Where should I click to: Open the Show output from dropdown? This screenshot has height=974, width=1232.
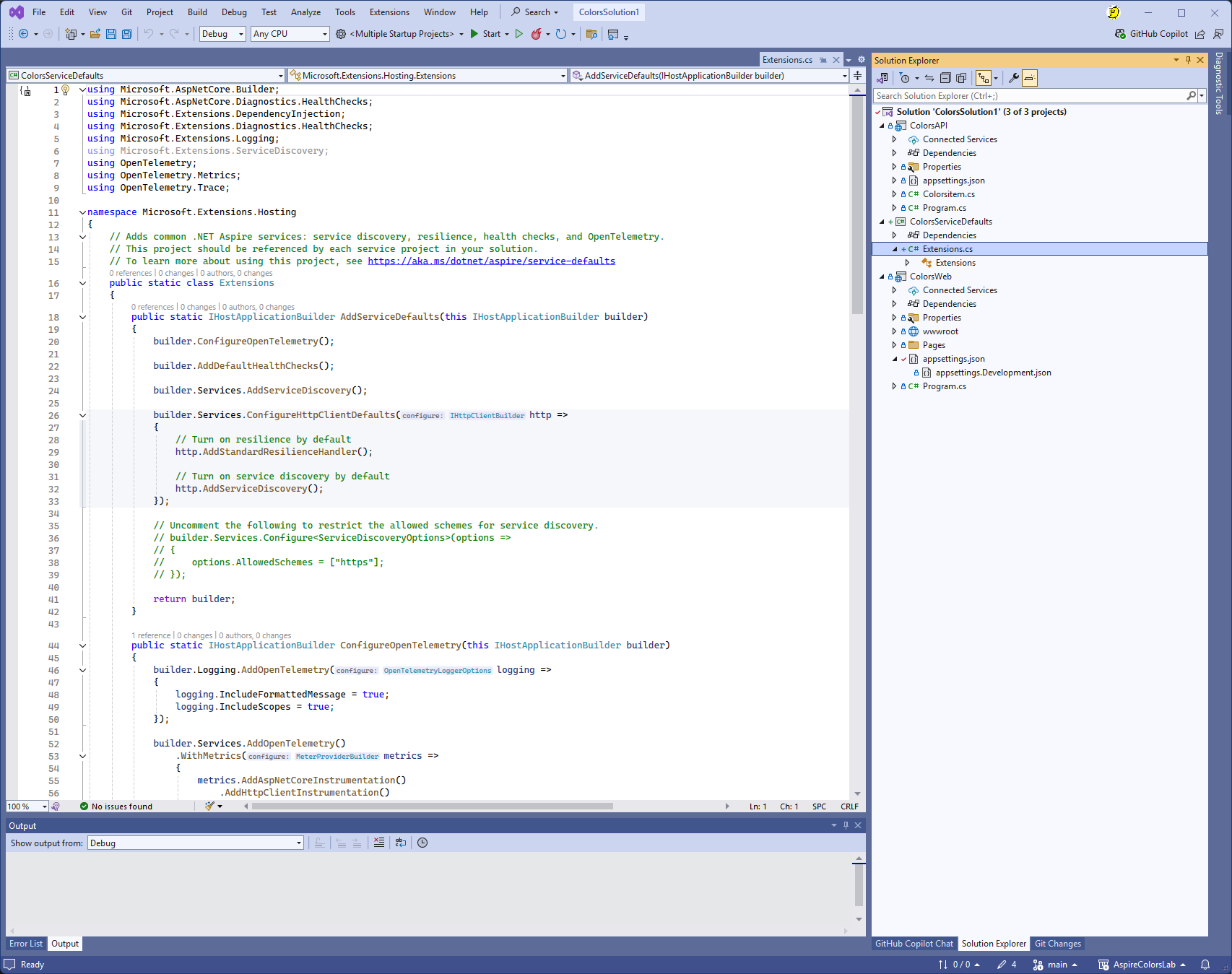195,843
